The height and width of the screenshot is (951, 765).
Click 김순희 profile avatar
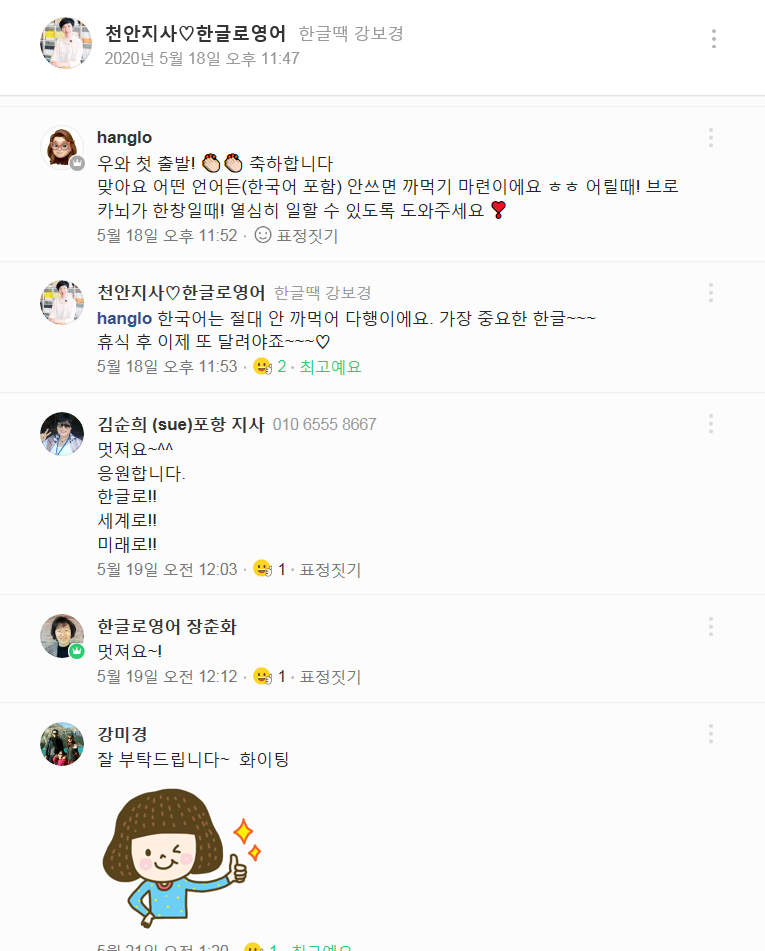(x=62, y=434)
